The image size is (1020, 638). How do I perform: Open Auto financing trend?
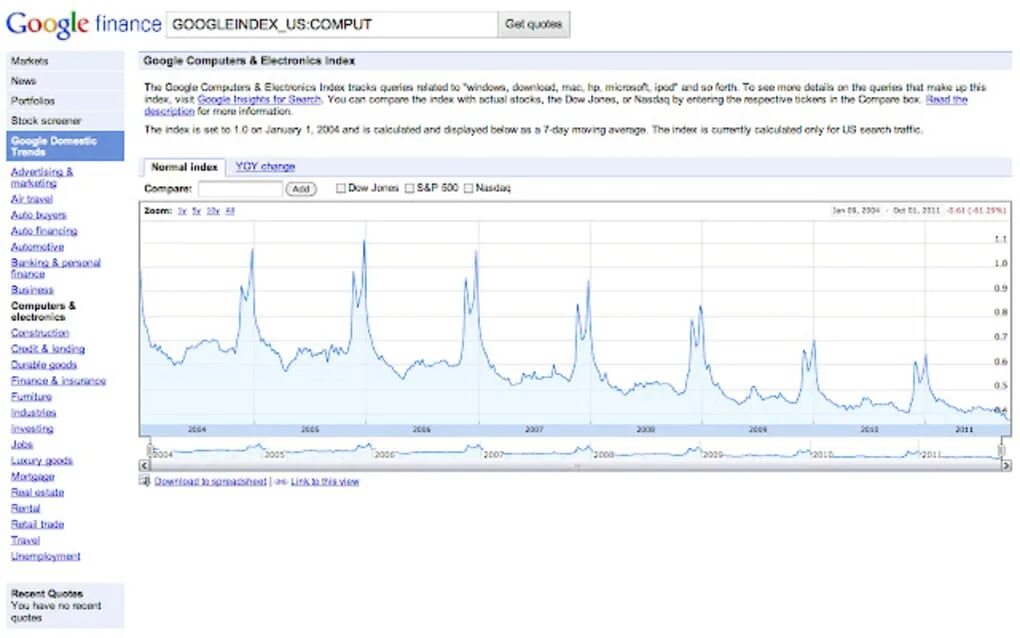[x=44, y=231]
